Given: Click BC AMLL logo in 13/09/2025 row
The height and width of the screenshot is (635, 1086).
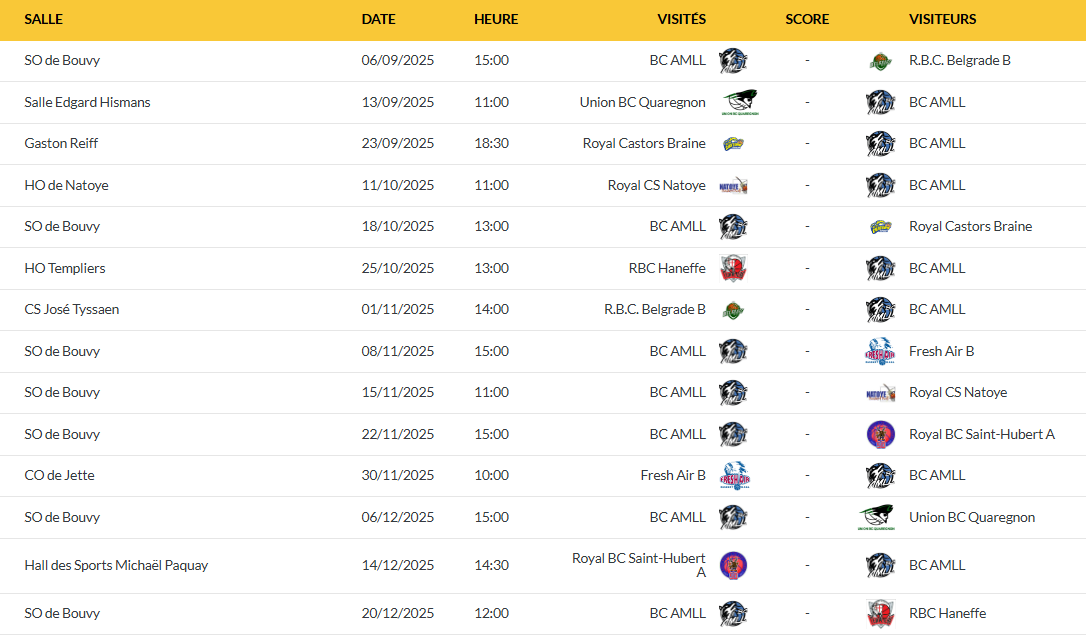Looking at the screenshot, I should point(880,102).
